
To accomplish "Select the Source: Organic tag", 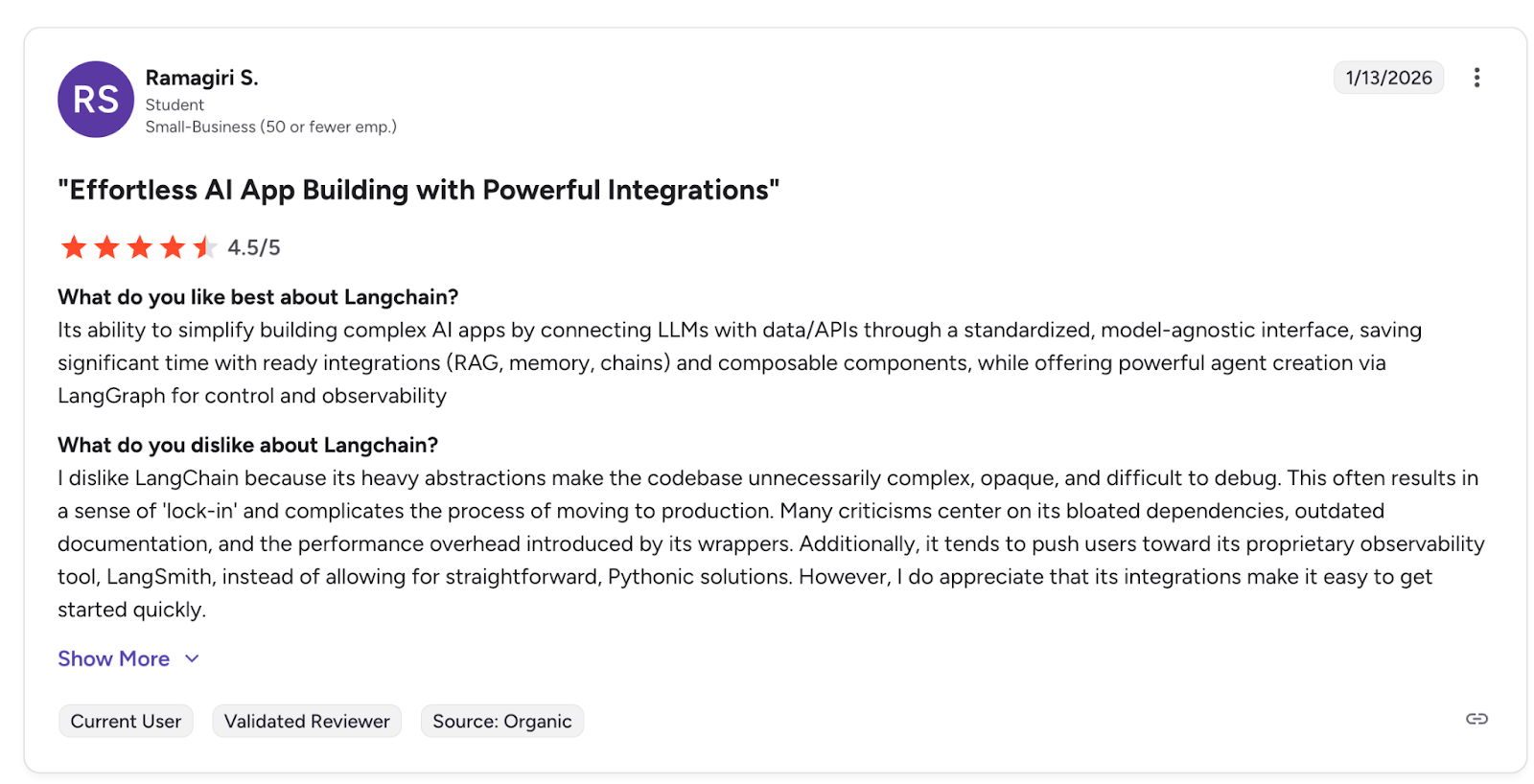I will (x=501, y=721).
